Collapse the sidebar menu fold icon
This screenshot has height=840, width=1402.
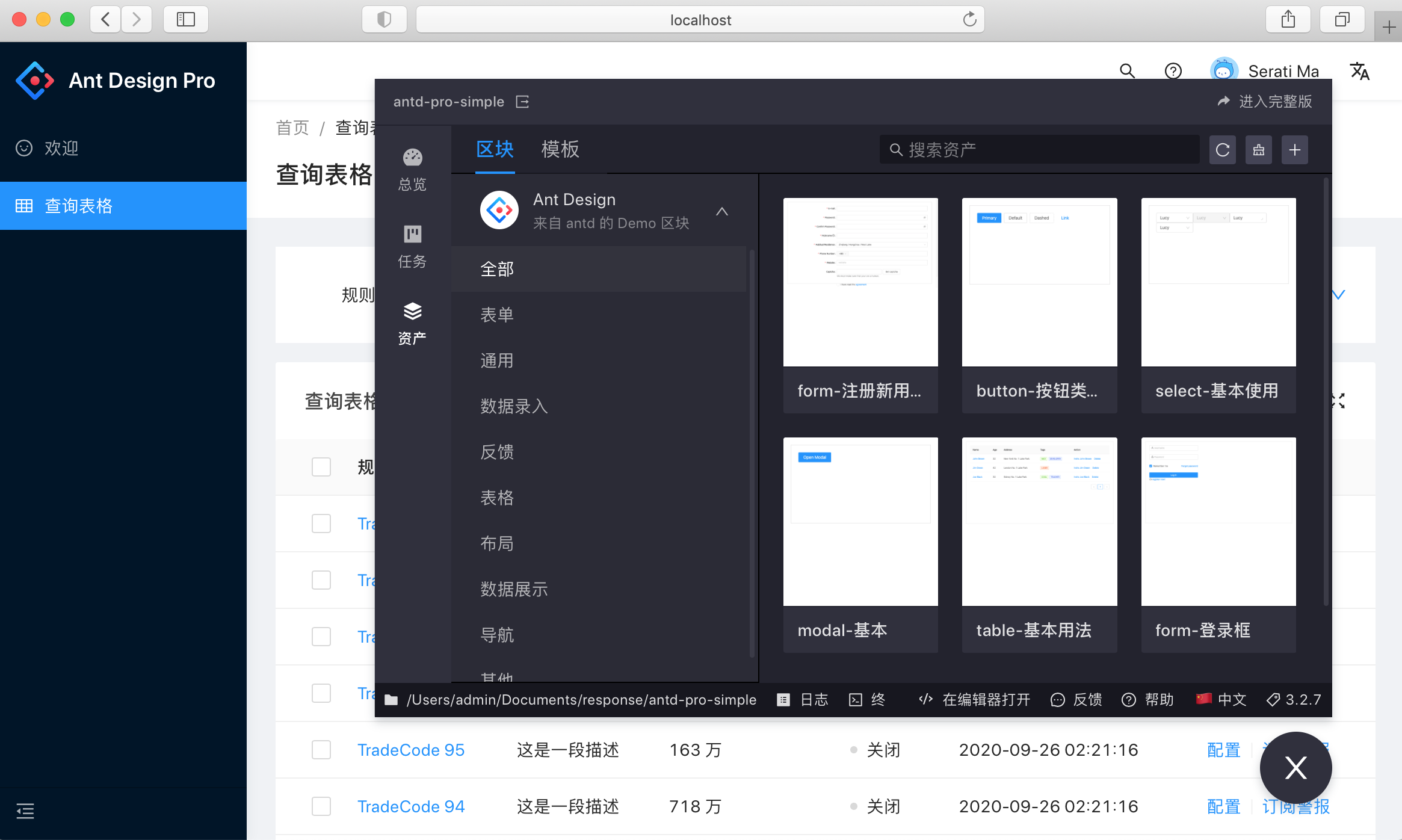[x=25, y=811]
